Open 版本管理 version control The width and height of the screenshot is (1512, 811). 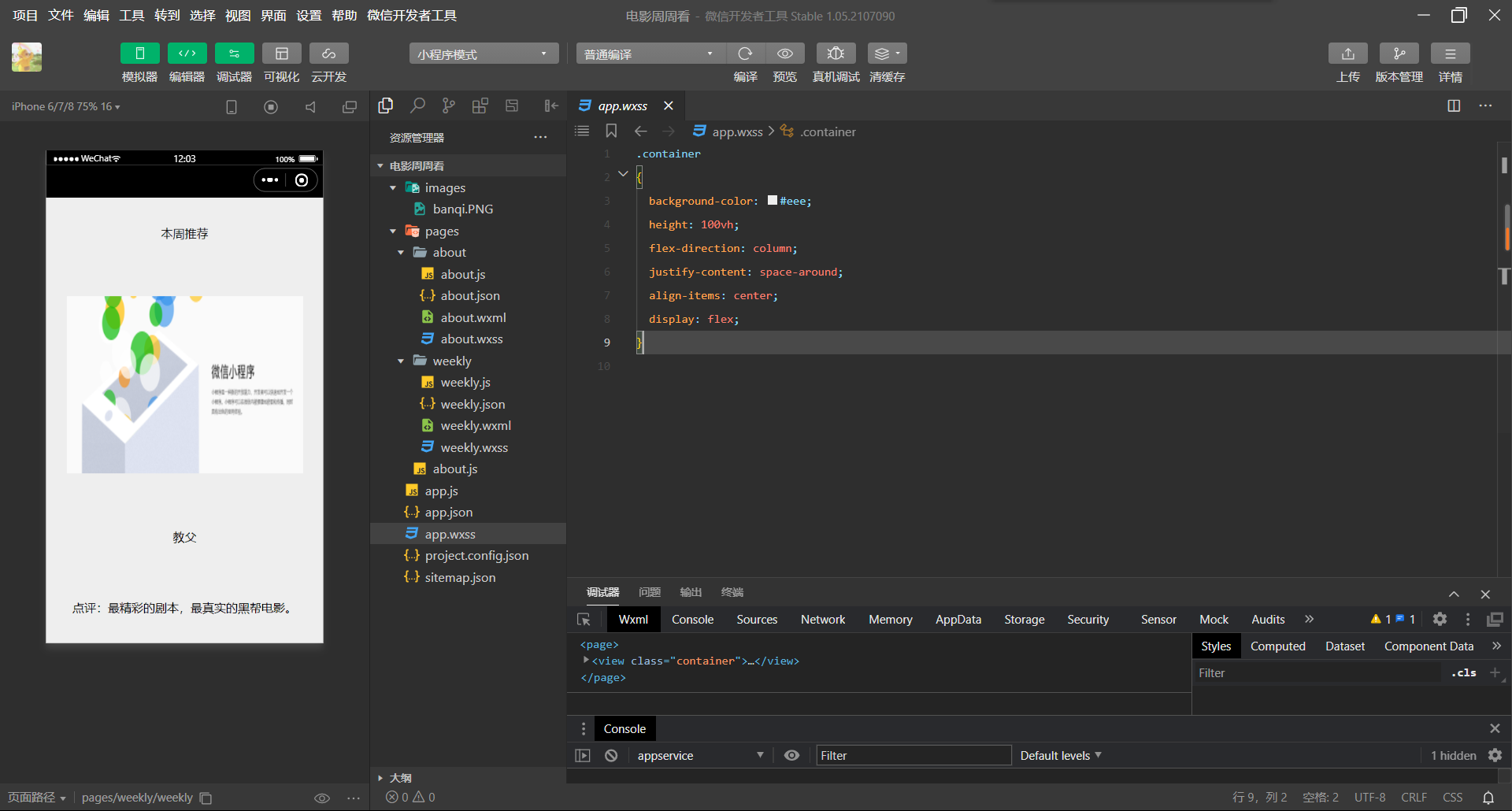point(1399,53)
